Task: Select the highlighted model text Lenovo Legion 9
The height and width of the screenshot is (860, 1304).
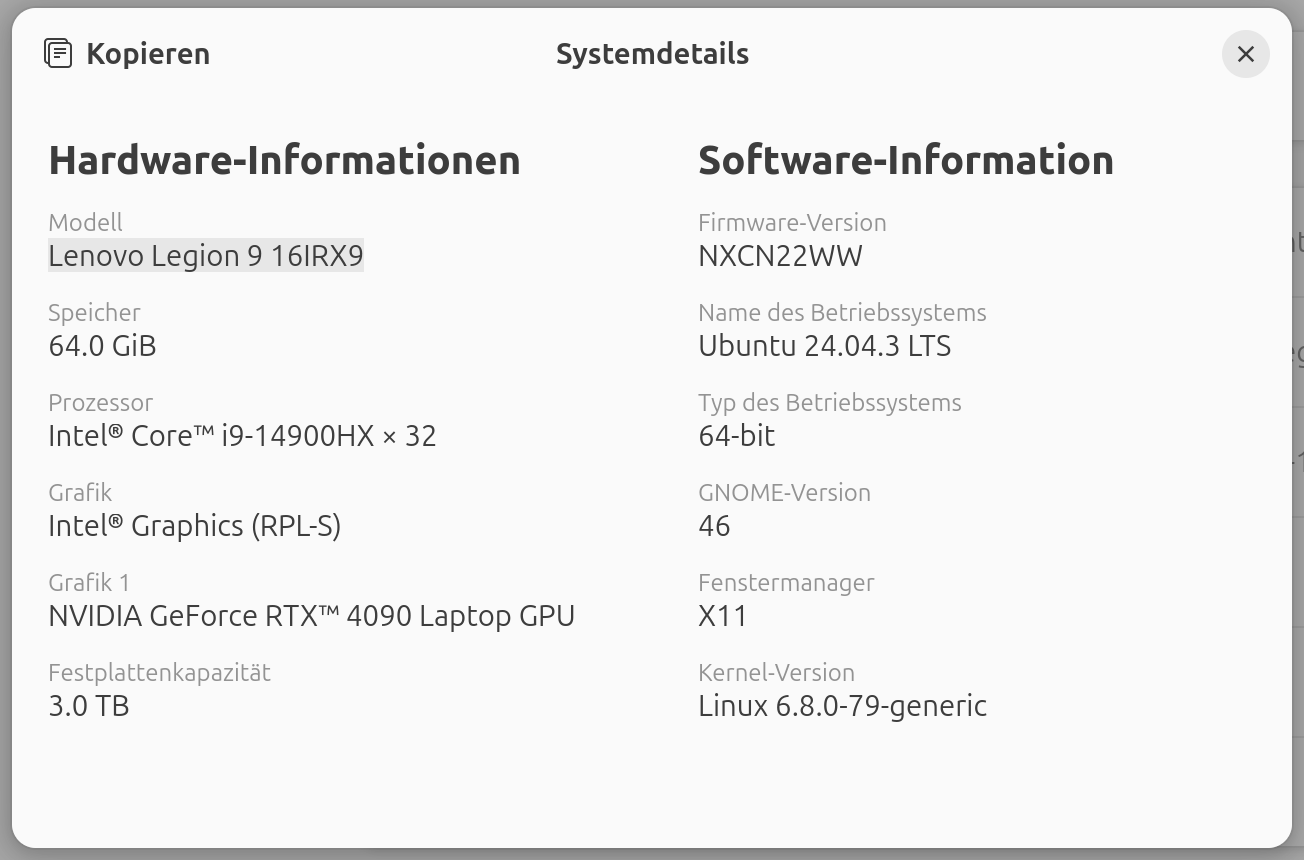Action: (206, 256)
